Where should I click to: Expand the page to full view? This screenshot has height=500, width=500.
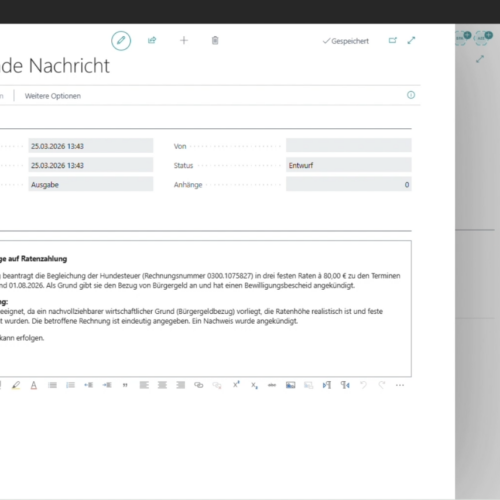point(411,40)
